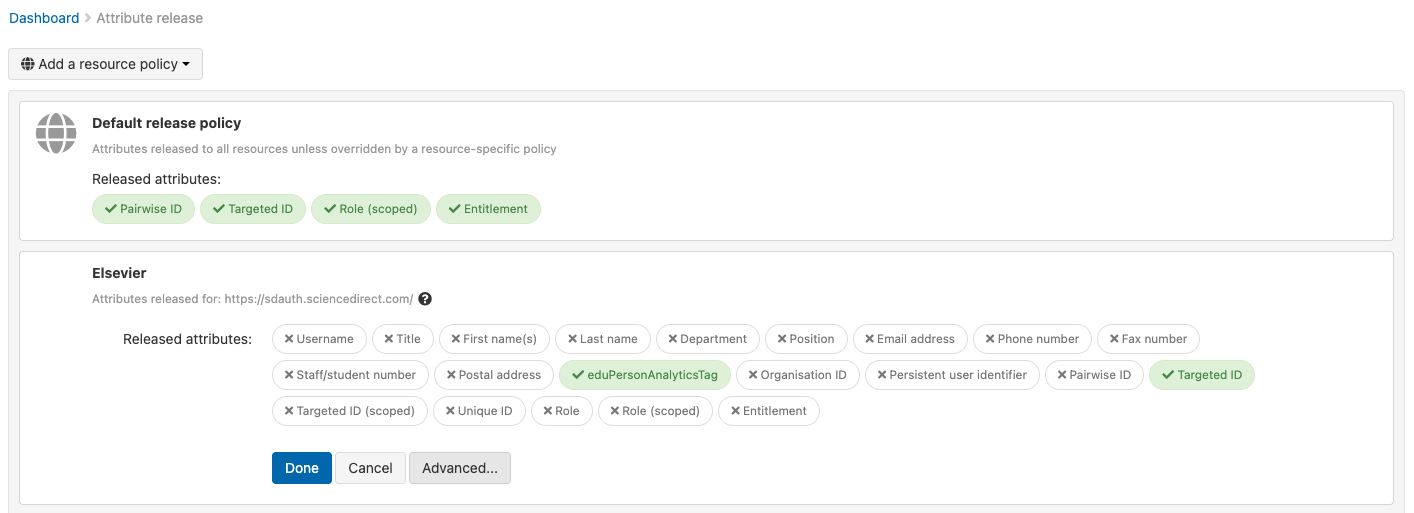This screenshot has width=1414, height=513.
Task: Enable the Entitlement attribute for Elsevier
Action: pos(768,411)
